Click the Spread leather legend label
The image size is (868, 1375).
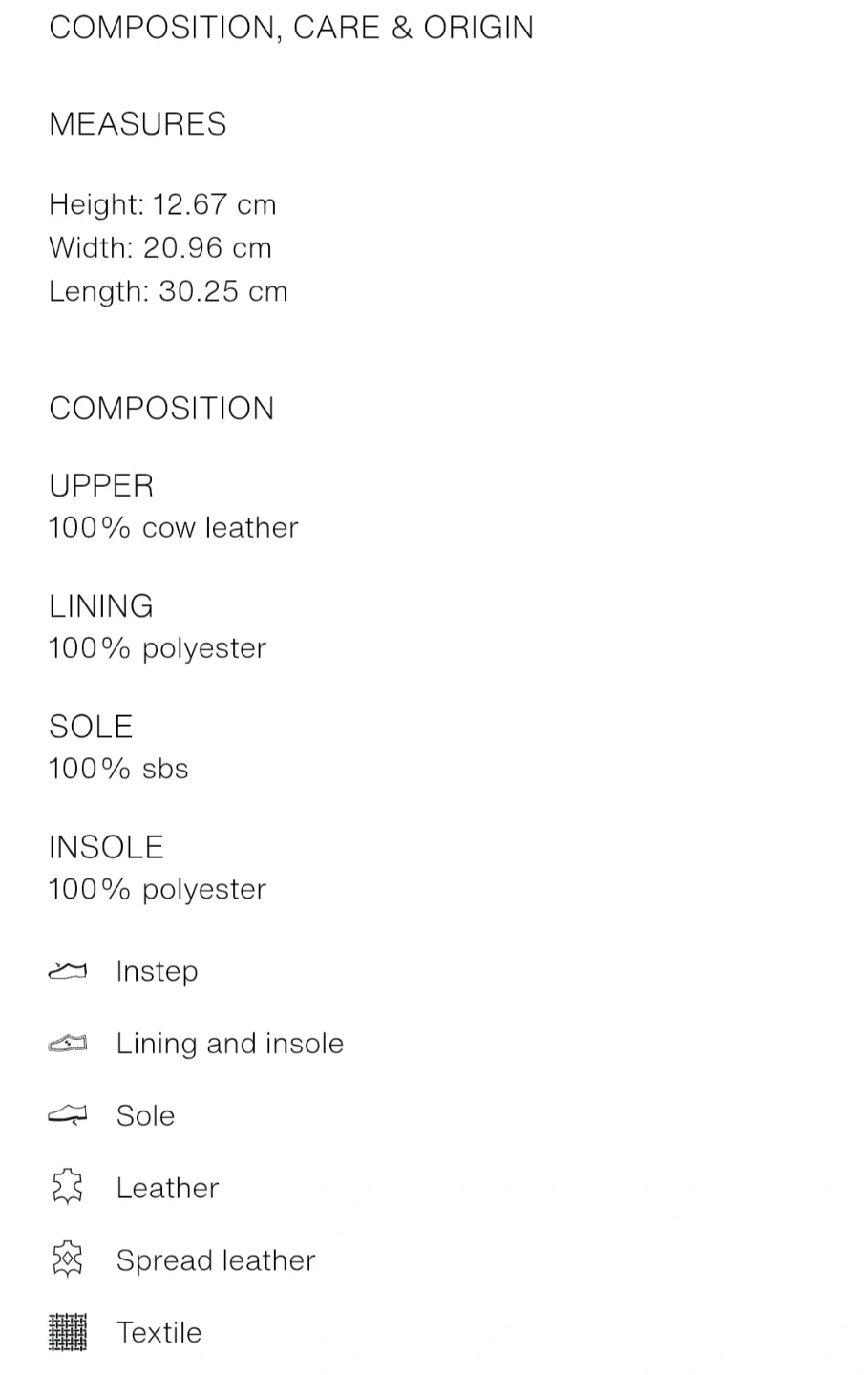(215, 1260)
